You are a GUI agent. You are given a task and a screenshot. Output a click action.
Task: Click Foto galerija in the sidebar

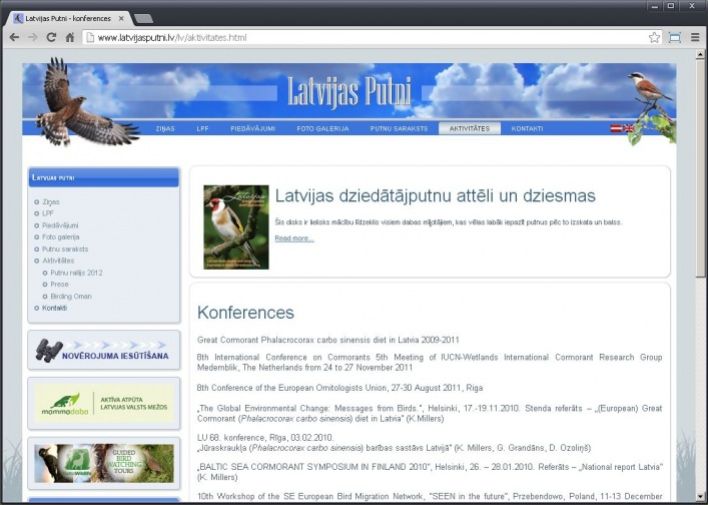(61, 237)
